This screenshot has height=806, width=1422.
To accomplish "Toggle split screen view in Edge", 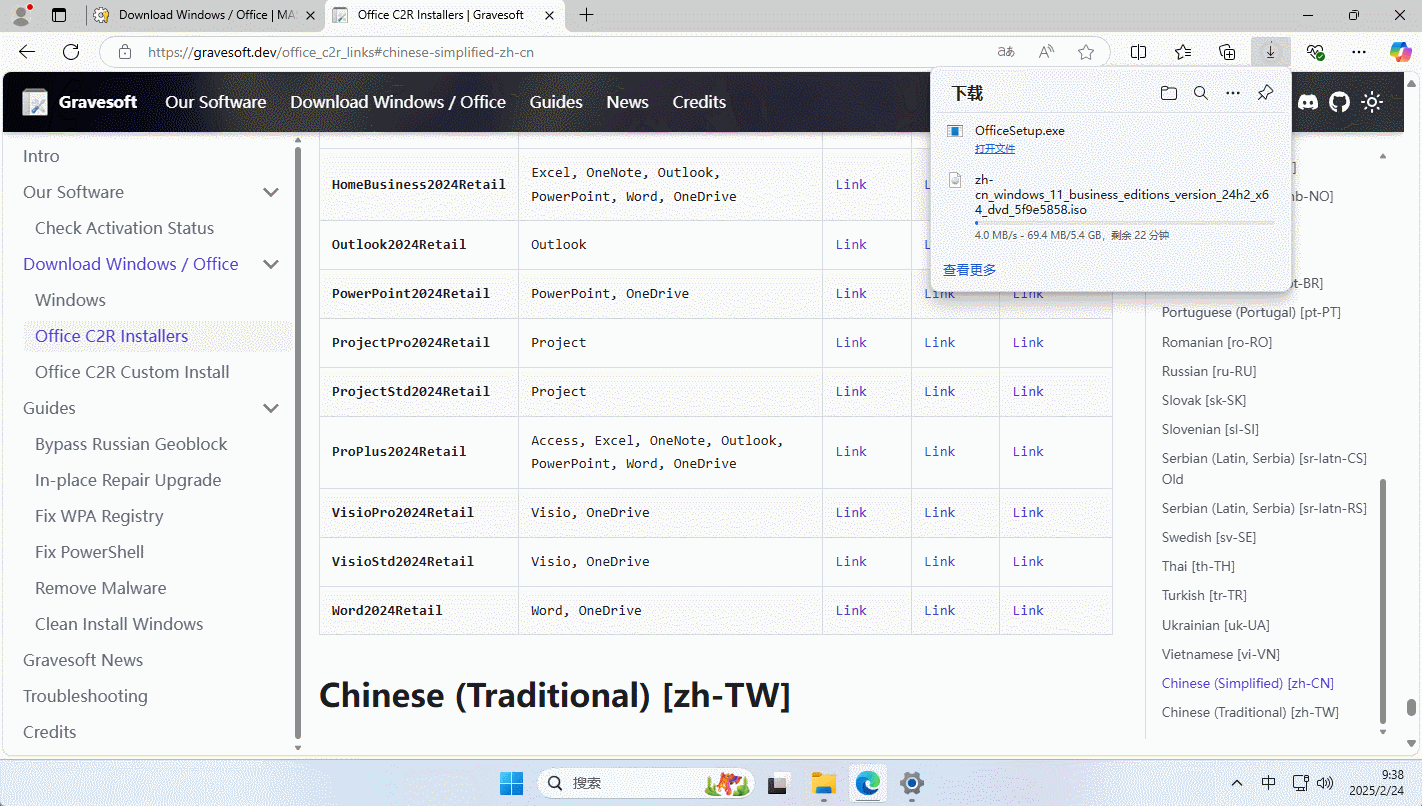I will (x=1138, y=52).
